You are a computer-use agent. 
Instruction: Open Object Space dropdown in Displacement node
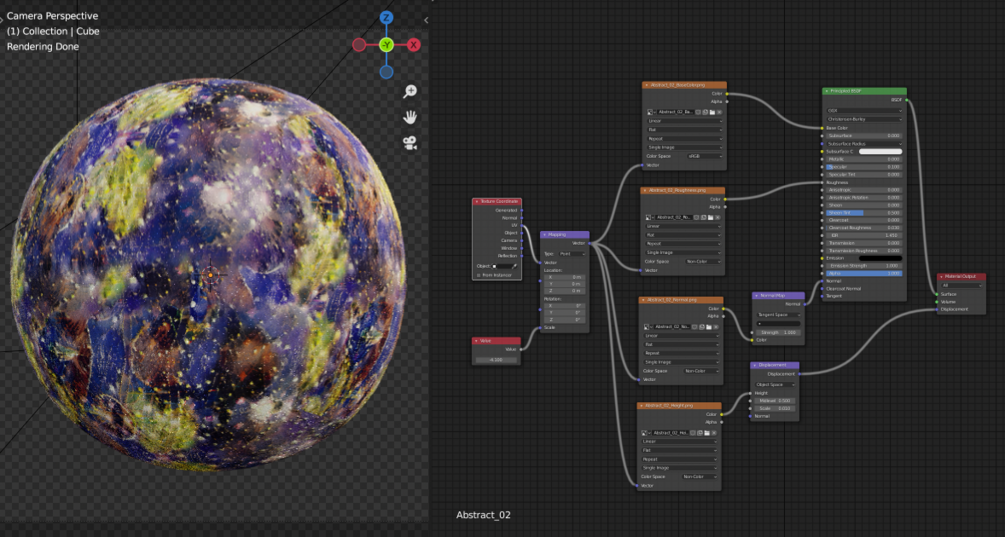(x=775, y=384)
